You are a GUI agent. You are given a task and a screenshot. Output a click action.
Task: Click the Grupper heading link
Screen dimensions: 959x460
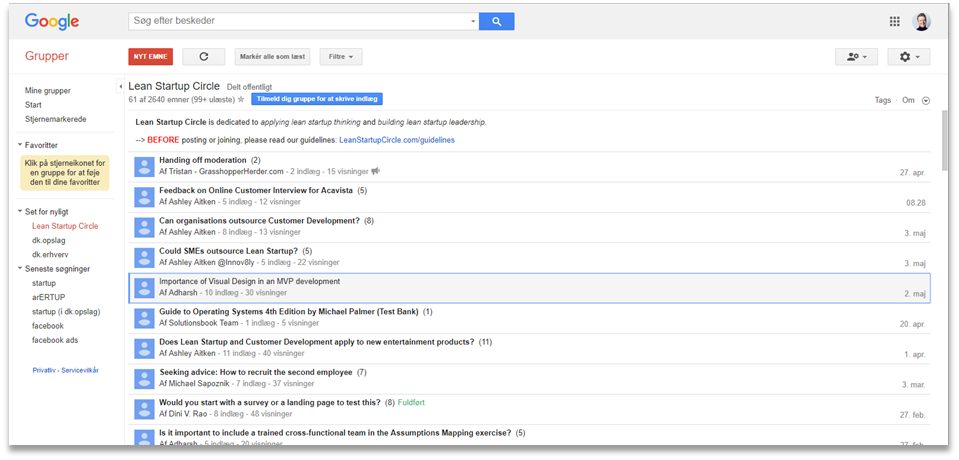point(46,56)
